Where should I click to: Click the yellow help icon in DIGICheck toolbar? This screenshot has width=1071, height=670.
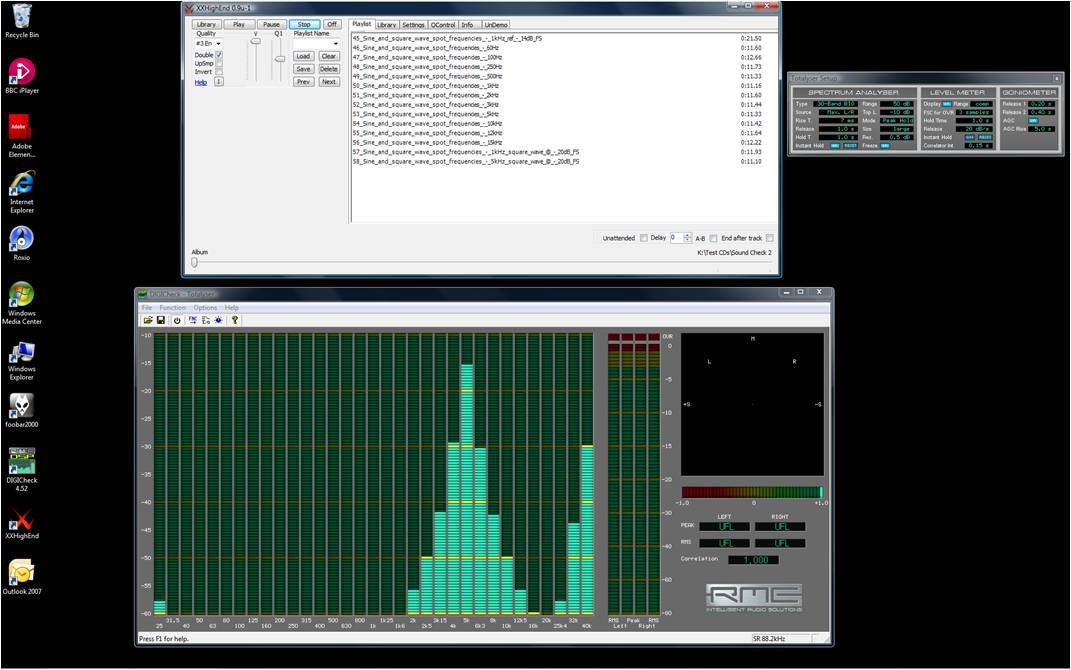235,320
